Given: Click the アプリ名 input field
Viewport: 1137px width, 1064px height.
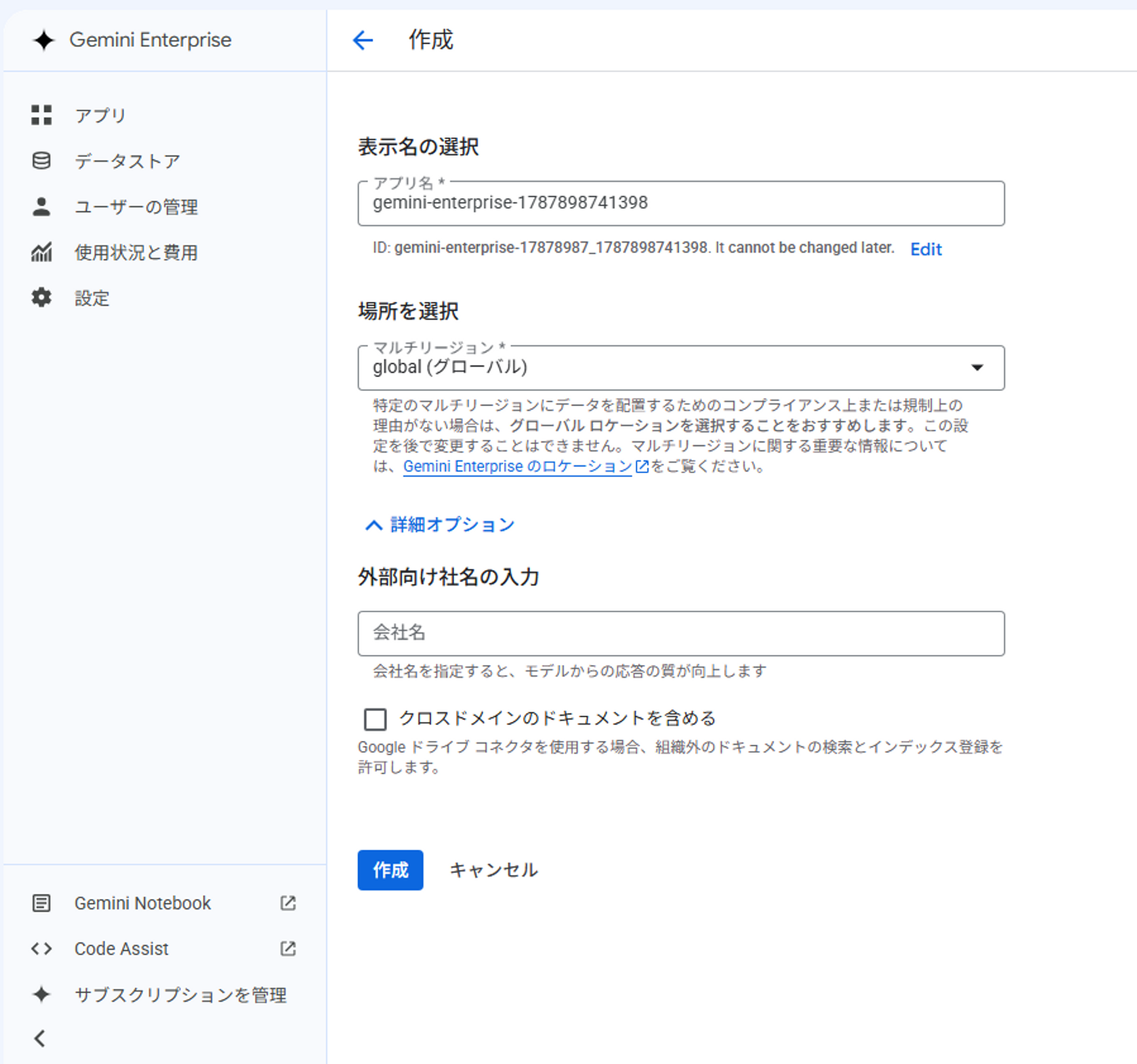Looking at the screenshot, I should (681, 203).
